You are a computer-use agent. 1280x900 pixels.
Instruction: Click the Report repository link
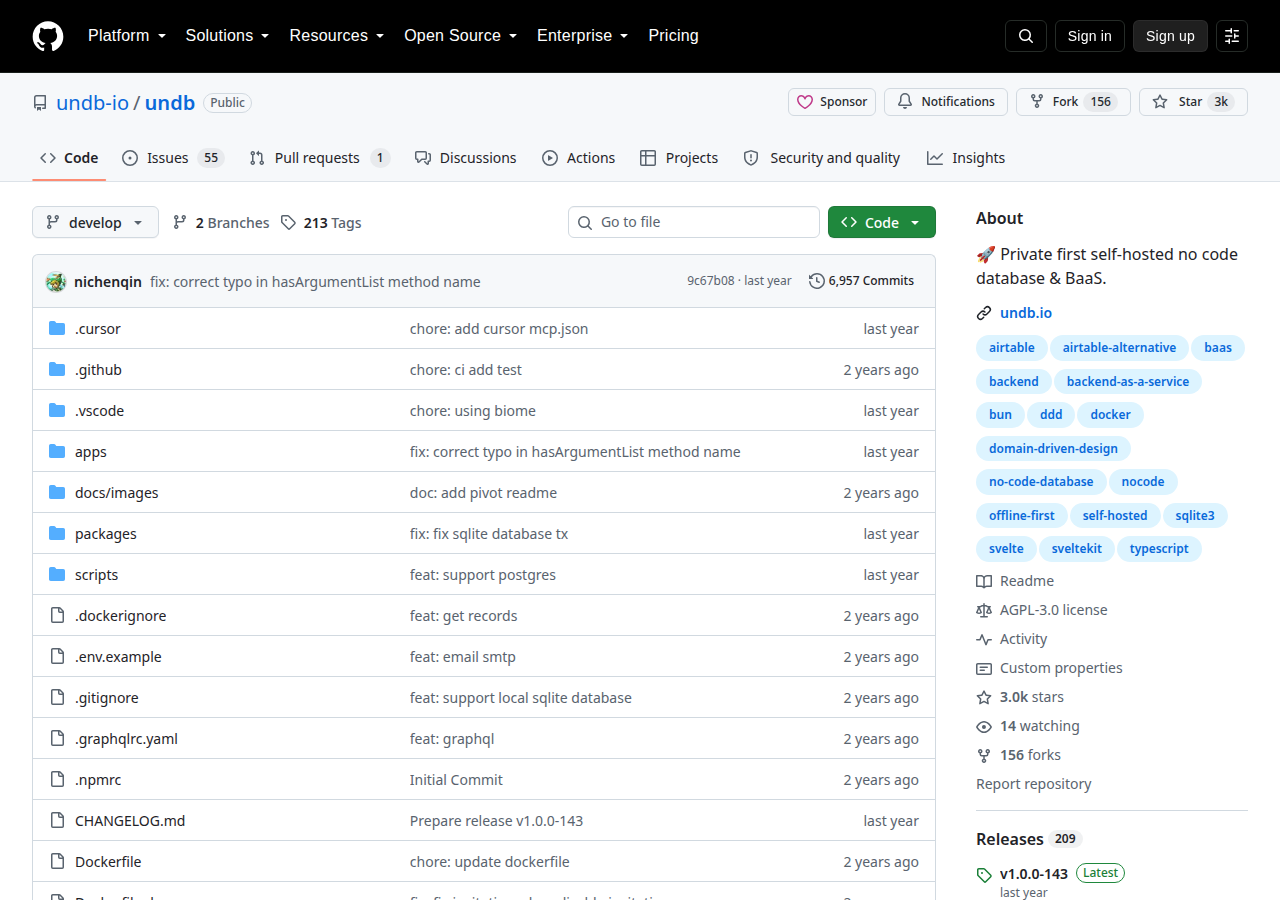(1034, 784)
